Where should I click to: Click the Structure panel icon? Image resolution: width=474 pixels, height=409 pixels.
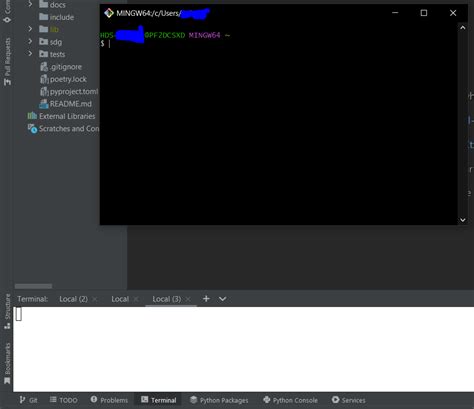(x=7, y=326)
